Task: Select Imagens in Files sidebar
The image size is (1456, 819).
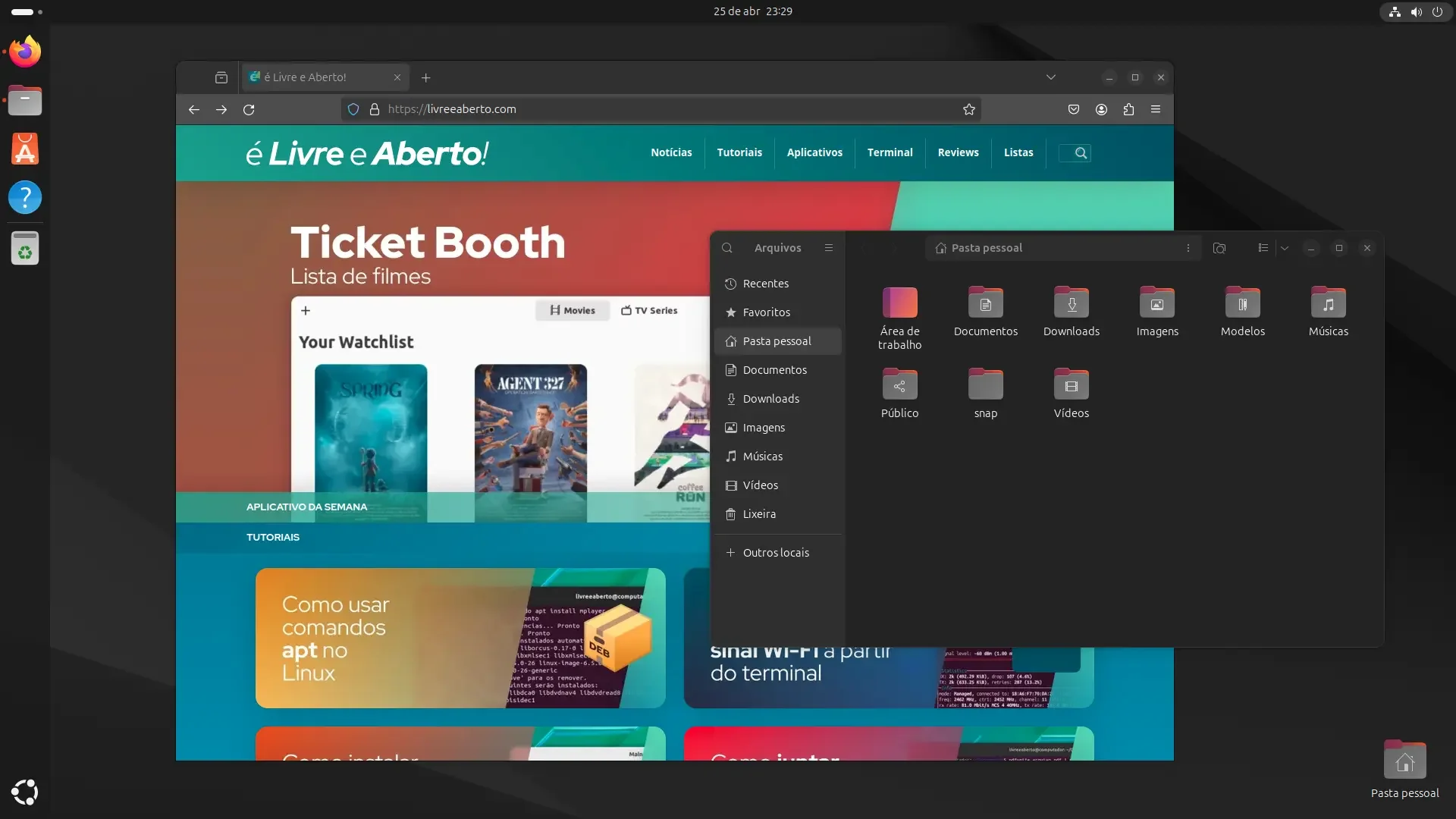Action: pyautogui.click(x=778, y=428)
